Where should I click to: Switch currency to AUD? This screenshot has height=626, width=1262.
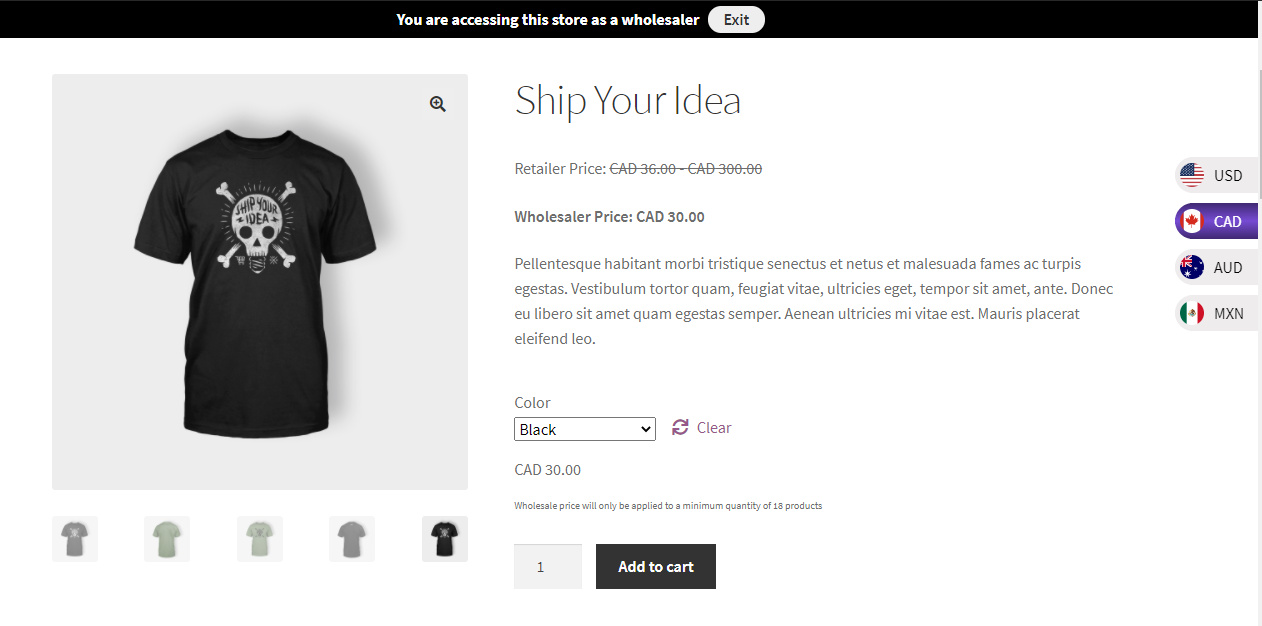click(1228, 268)
